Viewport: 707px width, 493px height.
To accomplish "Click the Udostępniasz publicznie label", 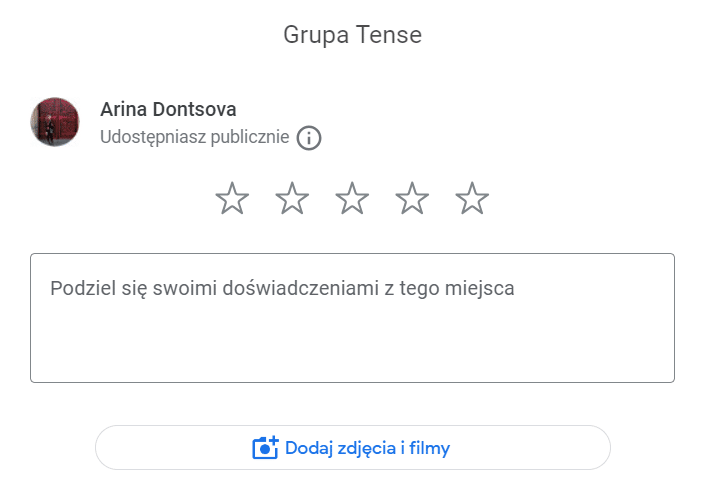I will (195, 137).
